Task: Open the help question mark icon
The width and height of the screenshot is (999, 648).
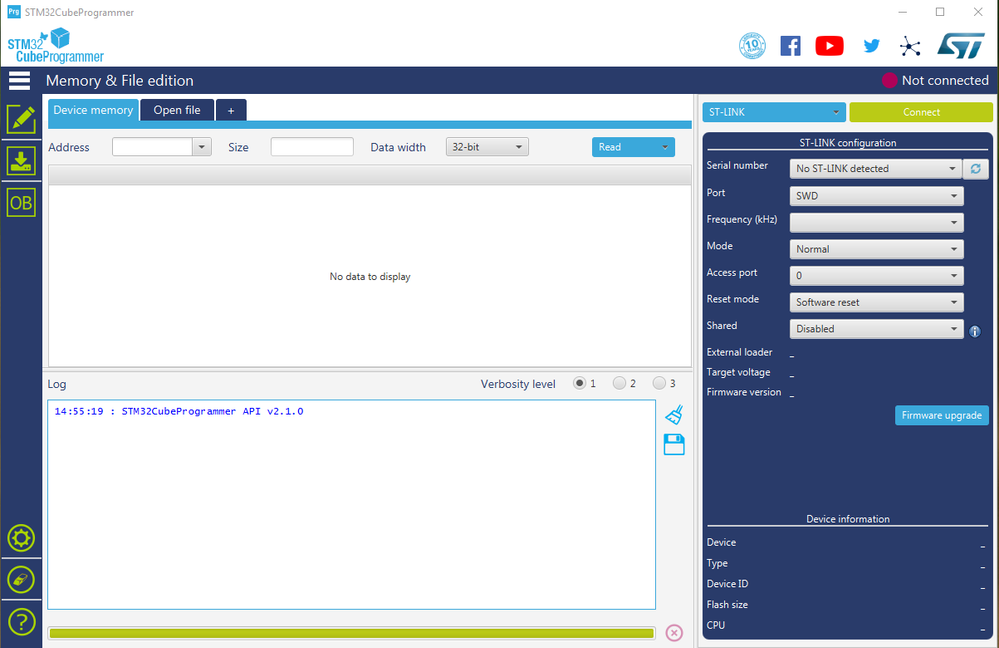Action: pyautogui.click(x=21, y=622)
